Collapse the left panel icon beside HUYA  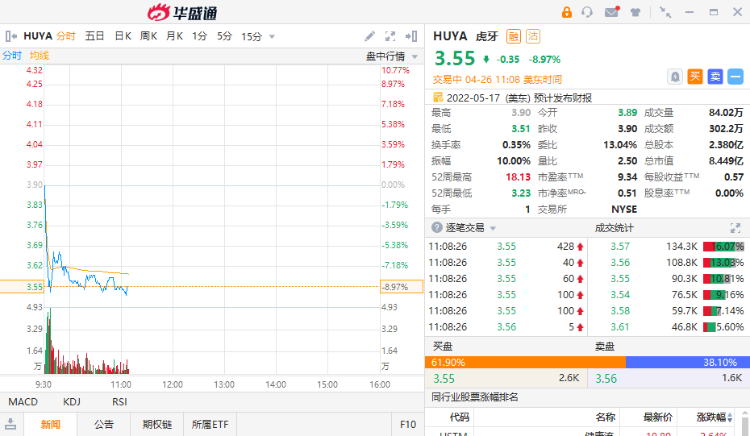pyautogui.click(x=10, y=36)
